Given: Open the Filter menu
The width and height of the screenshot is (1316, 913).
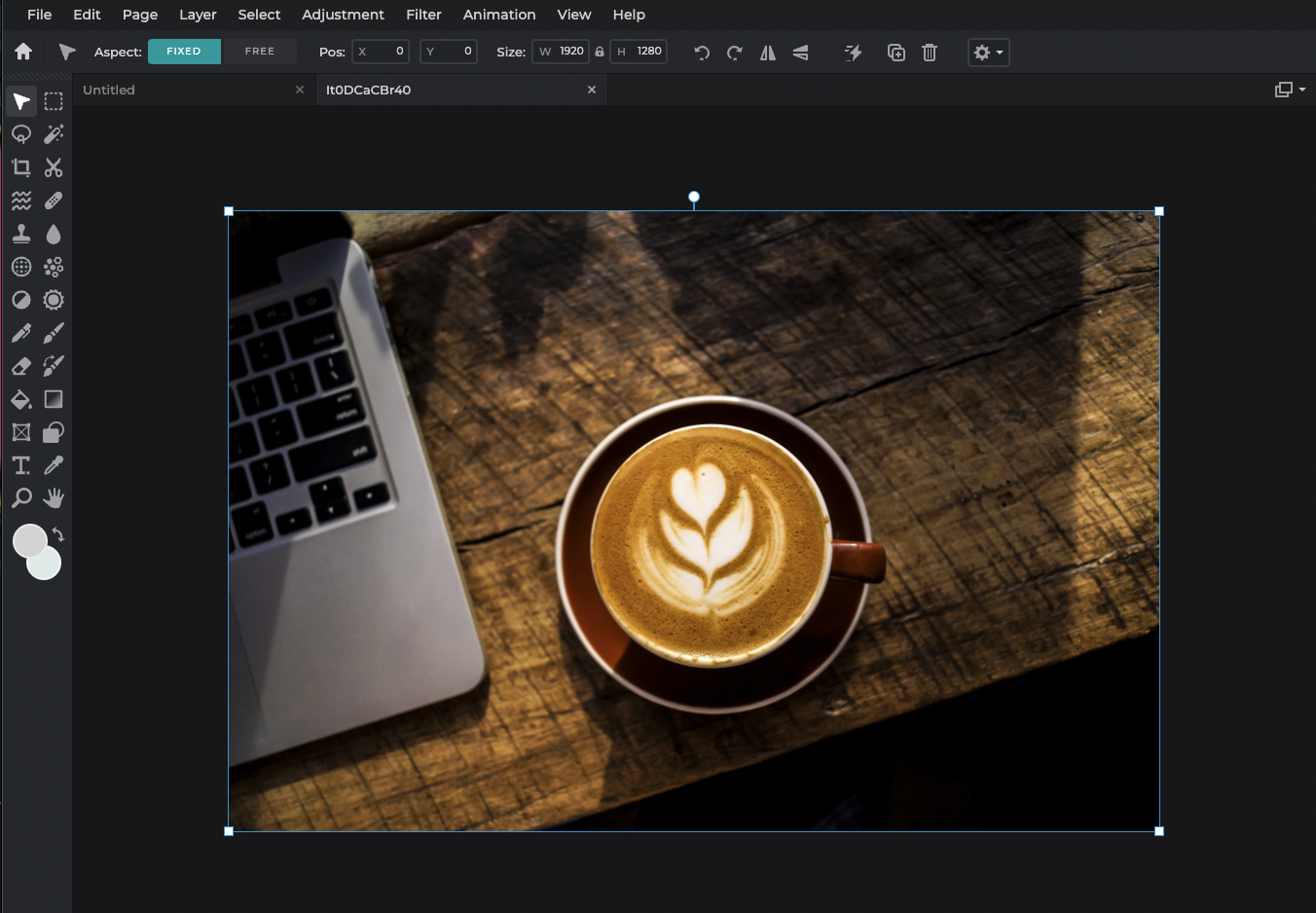Looking at the screenshot, I should [x=423, y=15].
